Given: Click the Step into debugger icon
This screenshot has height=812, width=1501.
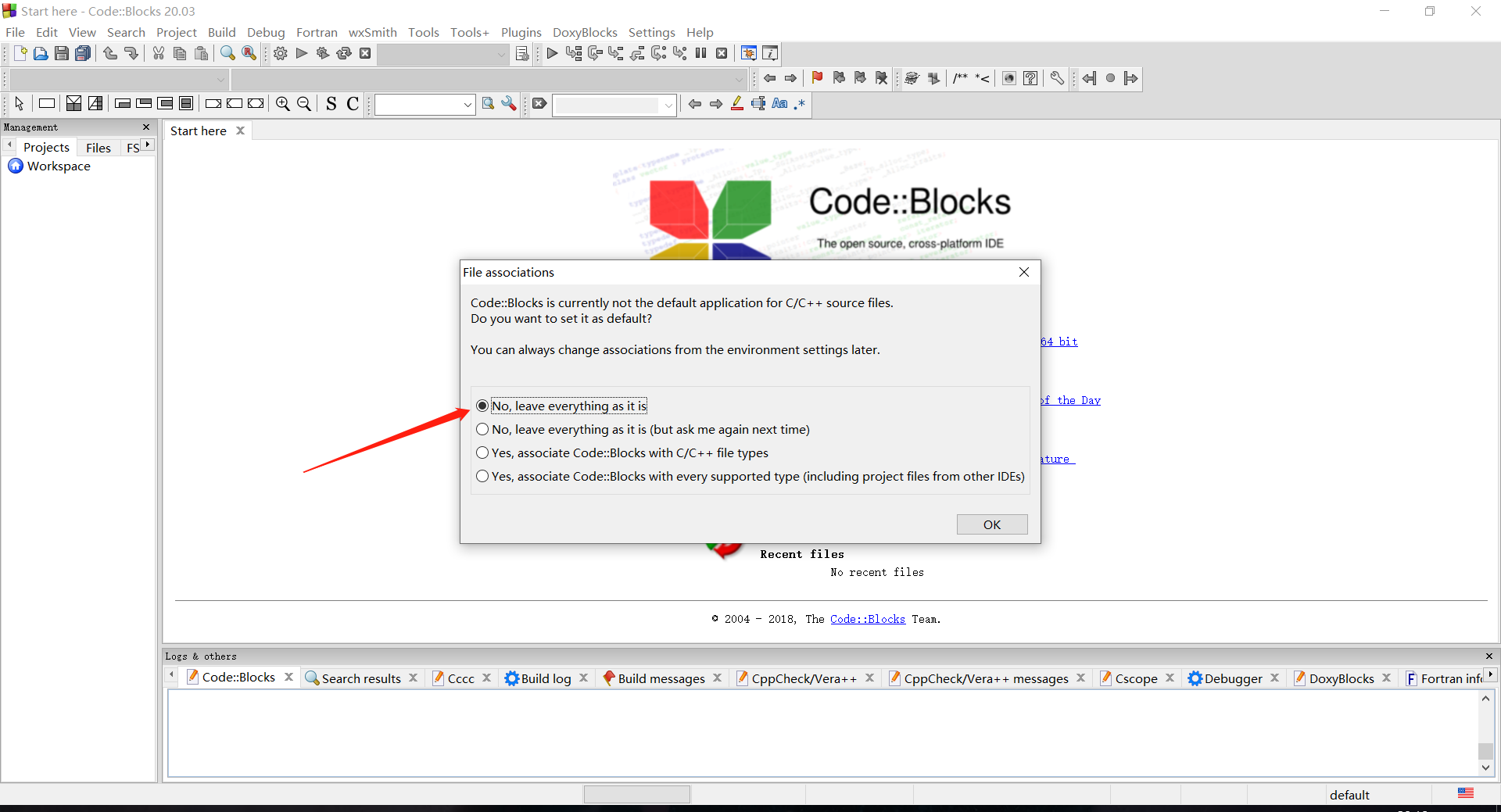Looking at the screenshot, I should pos(617,53).
